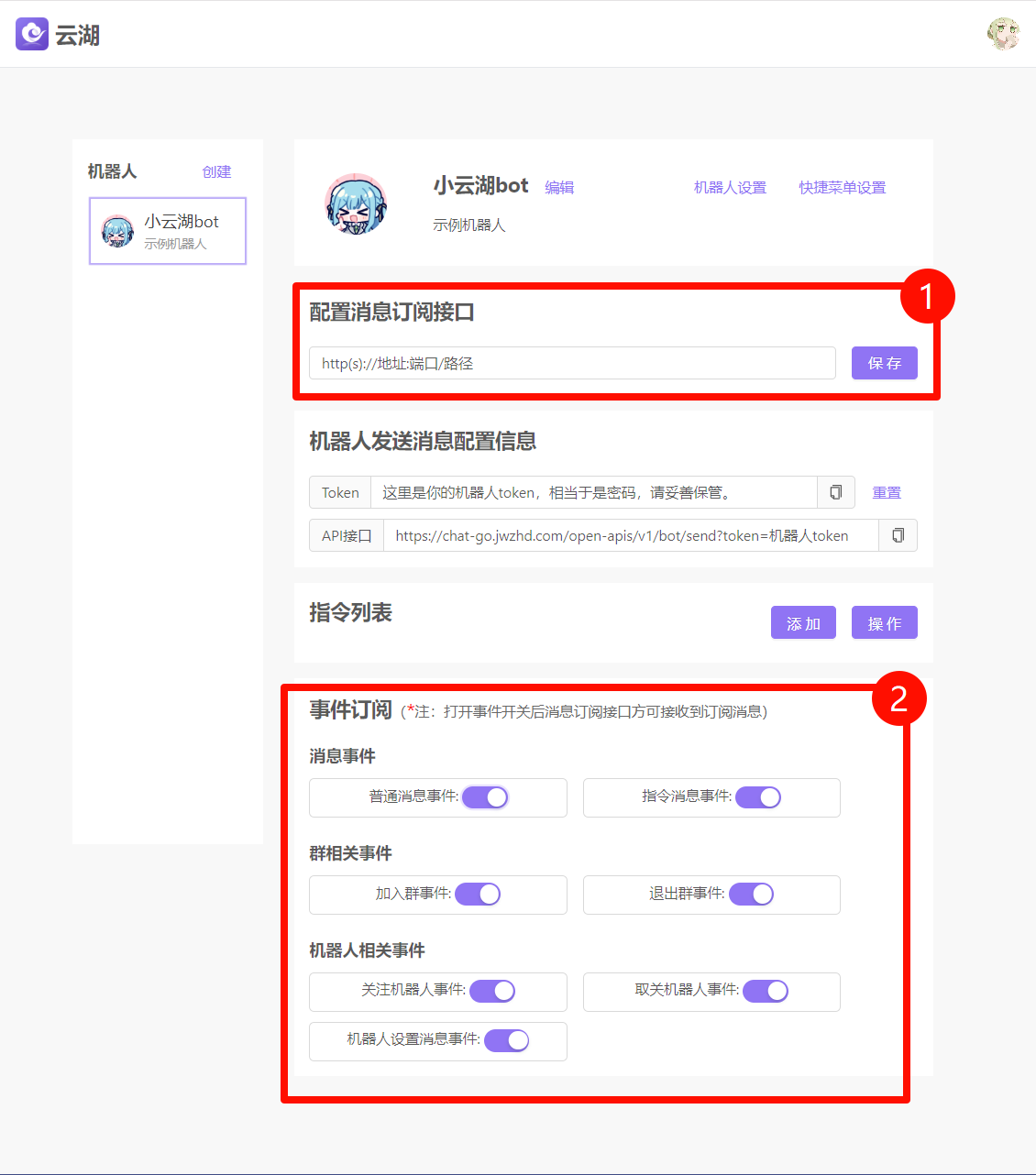Viewport: 1036px width, 1175px height.
Task: Click the 保存 button to save subscription URL
Action: coord(883,363)
